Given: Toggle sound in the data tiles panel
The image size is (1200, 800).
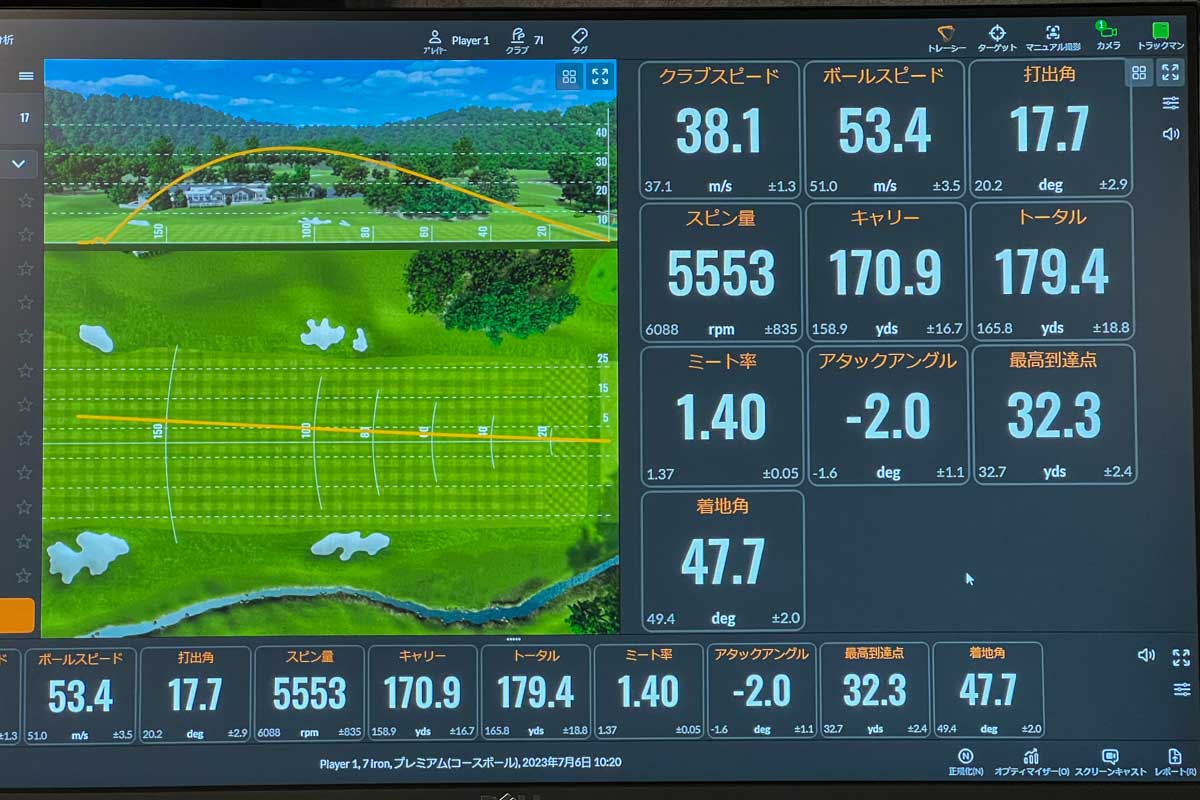Looking at the screenshot, I should 1170,133.
